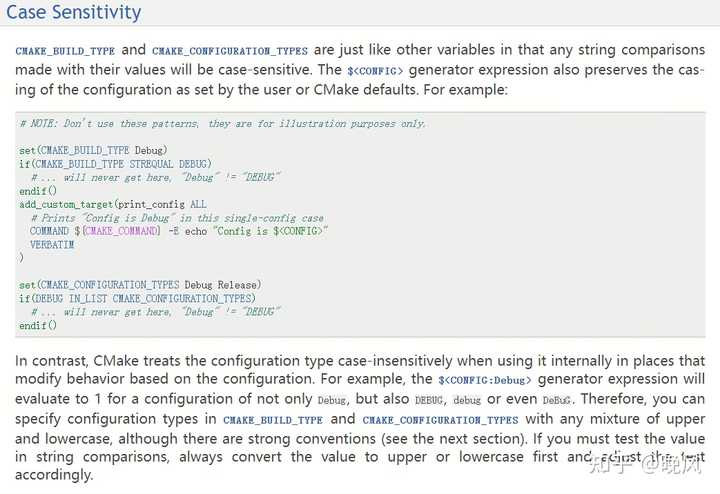Click the IN_LIST keyword in the code
The width and height of the screenshot is (720, 494).
click(x=88, y=298)
